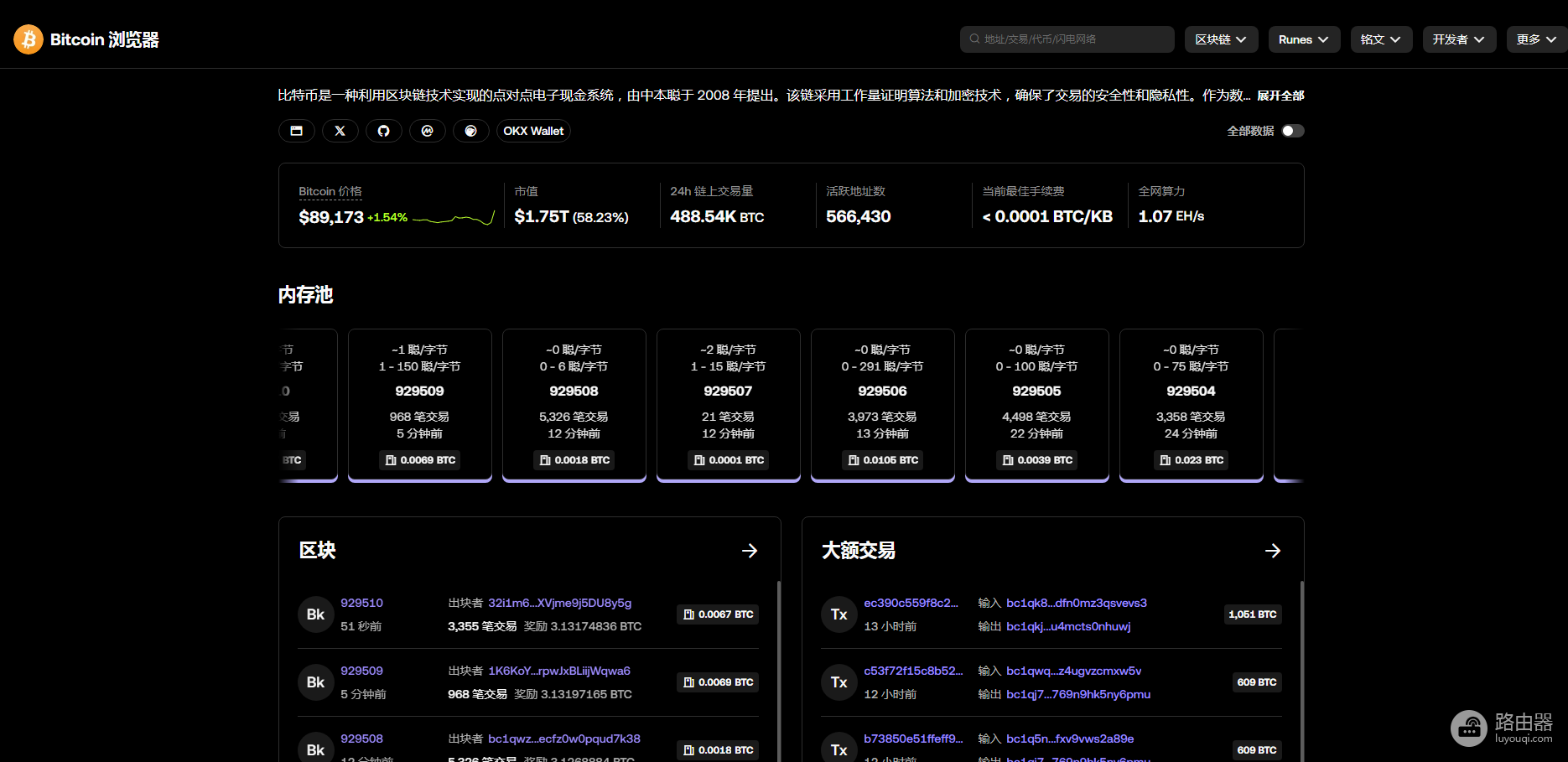Open input address bc1q5n...fxv9vws2a89e
1568x762 pixels.
[x=1070, y=739]
